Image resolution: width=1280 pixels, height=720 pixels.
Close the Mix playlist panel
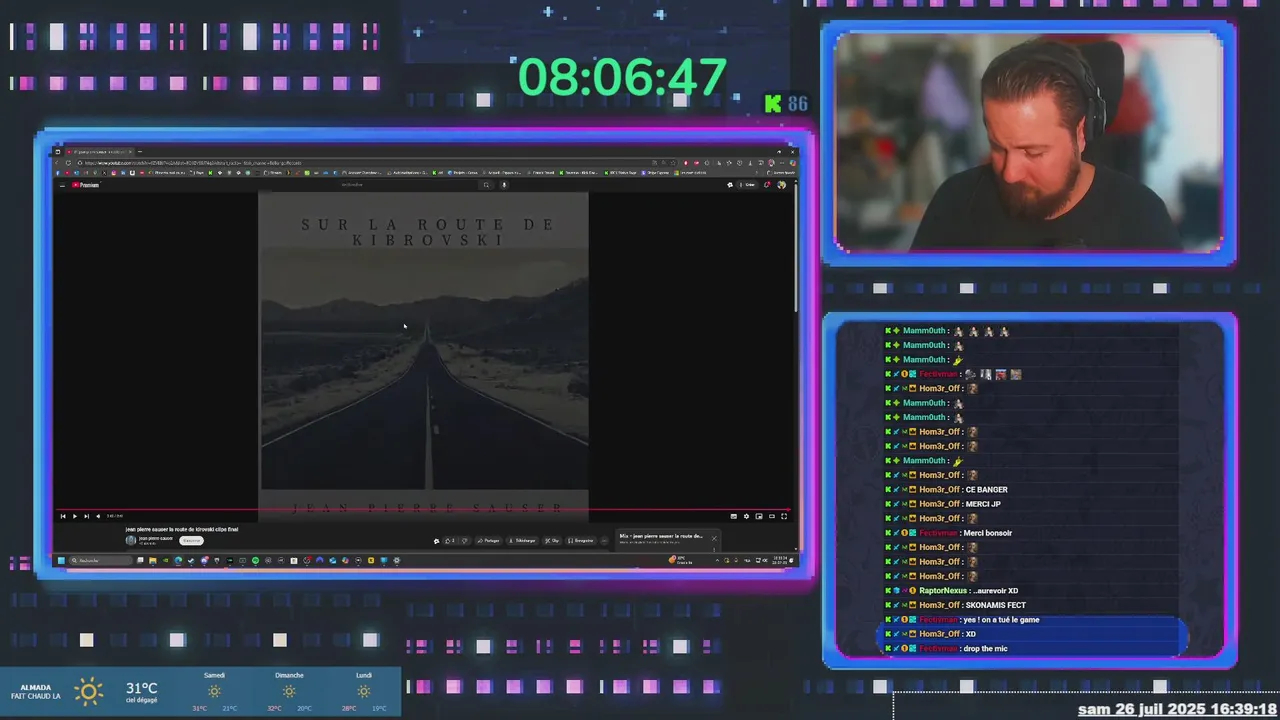click(714, 538)
